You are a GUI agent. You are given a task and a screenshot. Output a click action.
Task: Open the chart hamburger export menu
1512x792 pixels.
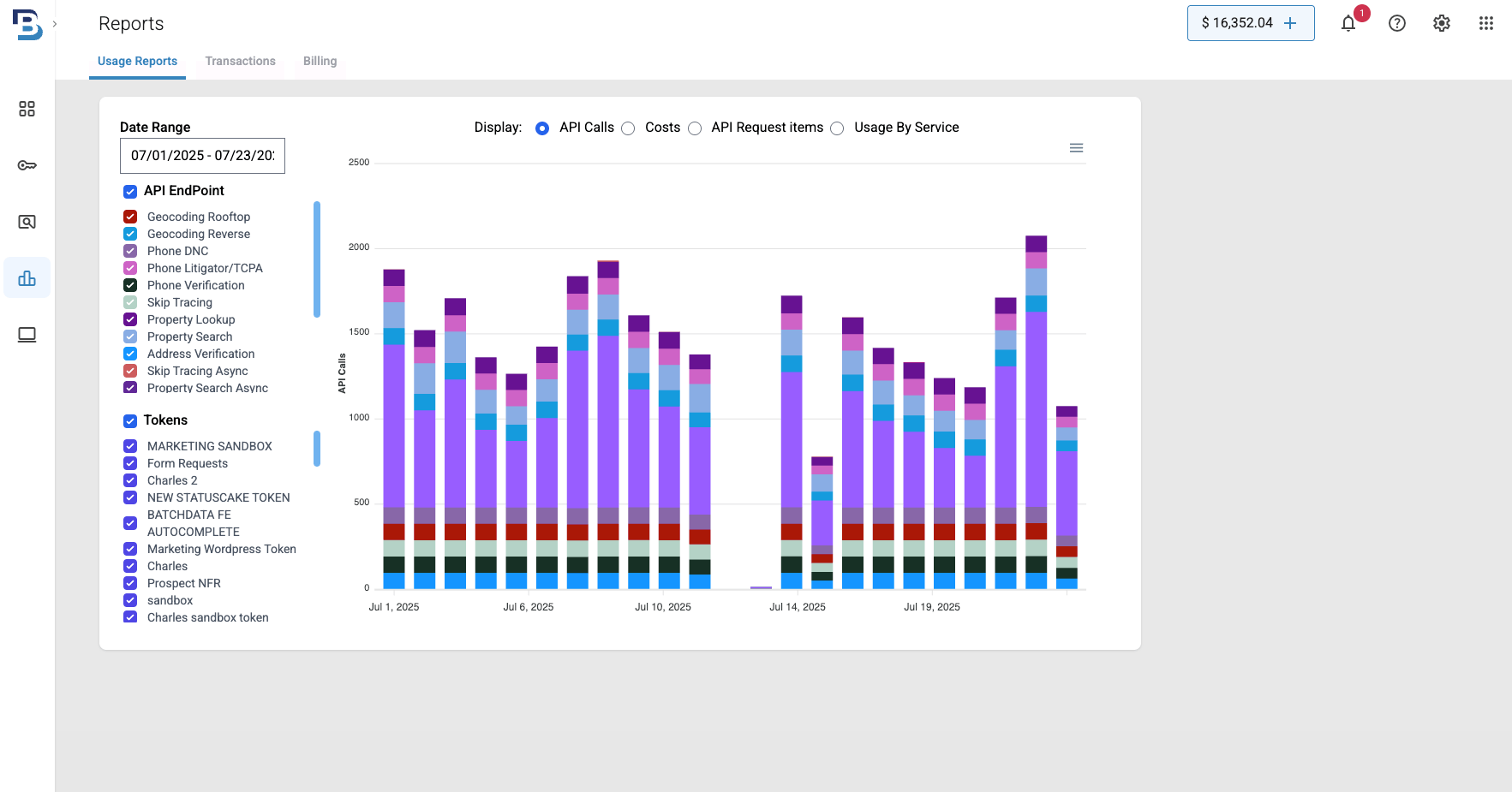pyautogui.click(x=1077, y=148)
